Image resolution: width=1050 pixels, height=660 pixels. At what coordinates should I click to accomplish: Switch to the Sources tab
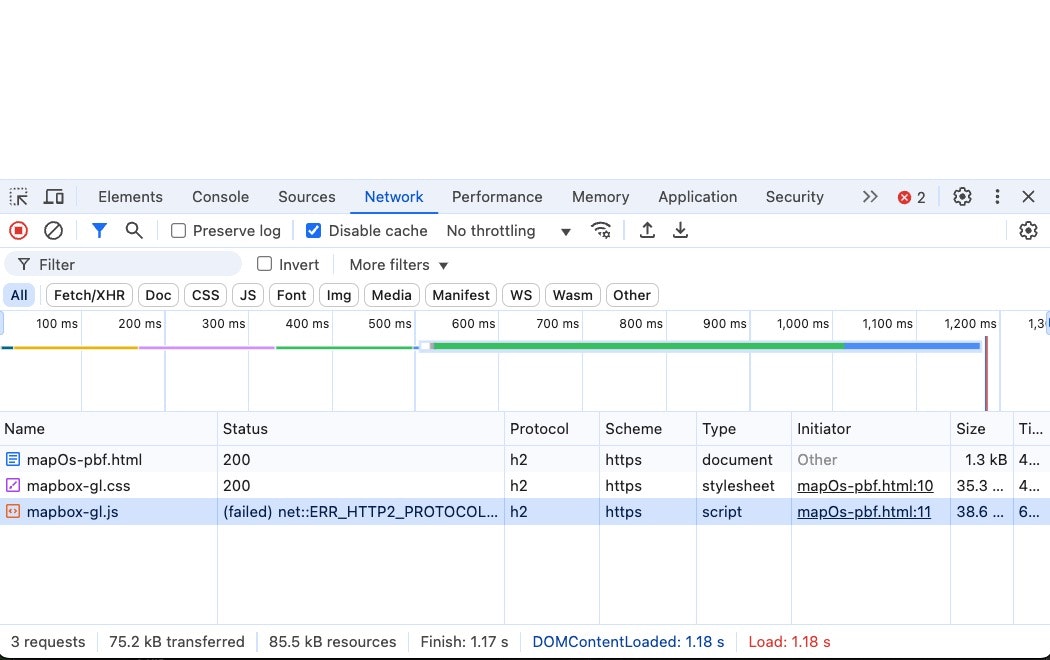[x=307, y=197]
